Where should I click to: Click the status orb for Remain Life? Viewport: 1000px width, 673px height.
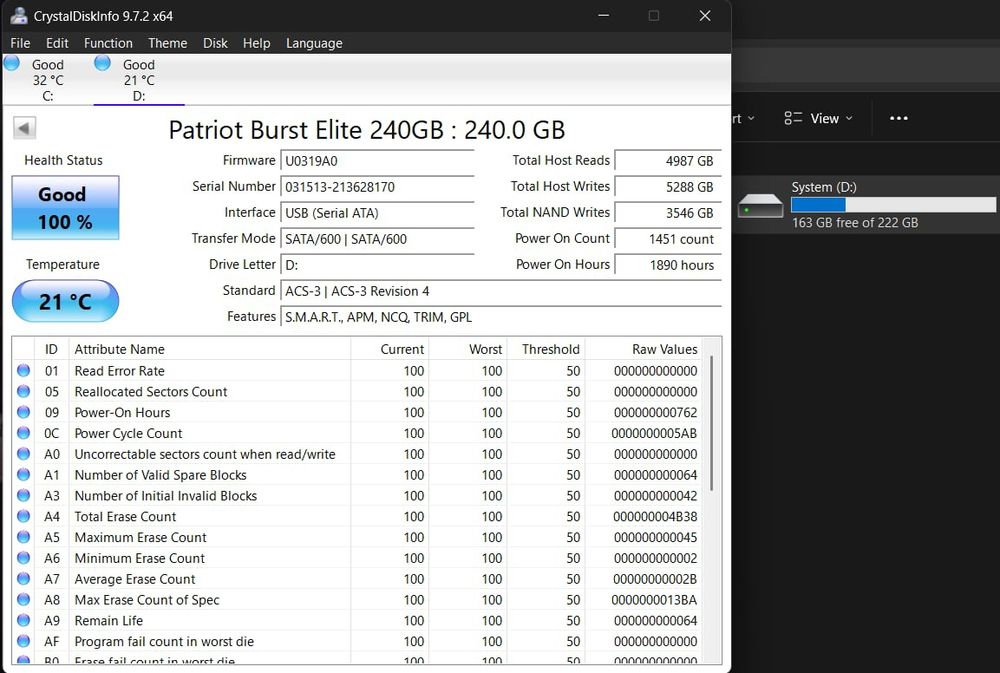click(x=24, y=620)
